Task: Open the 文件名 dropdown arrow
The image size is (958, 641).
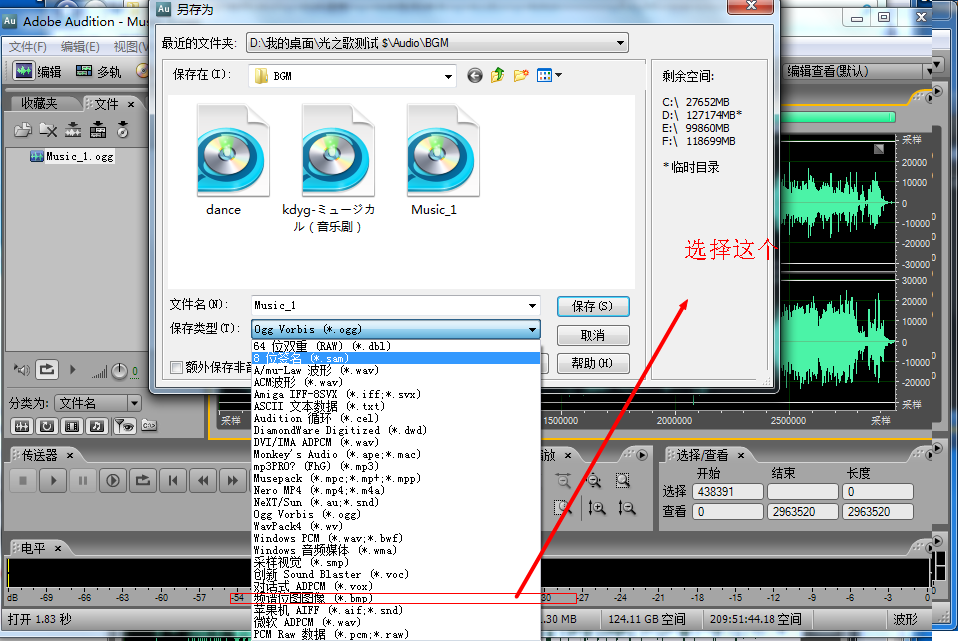Action: (532, 305)
